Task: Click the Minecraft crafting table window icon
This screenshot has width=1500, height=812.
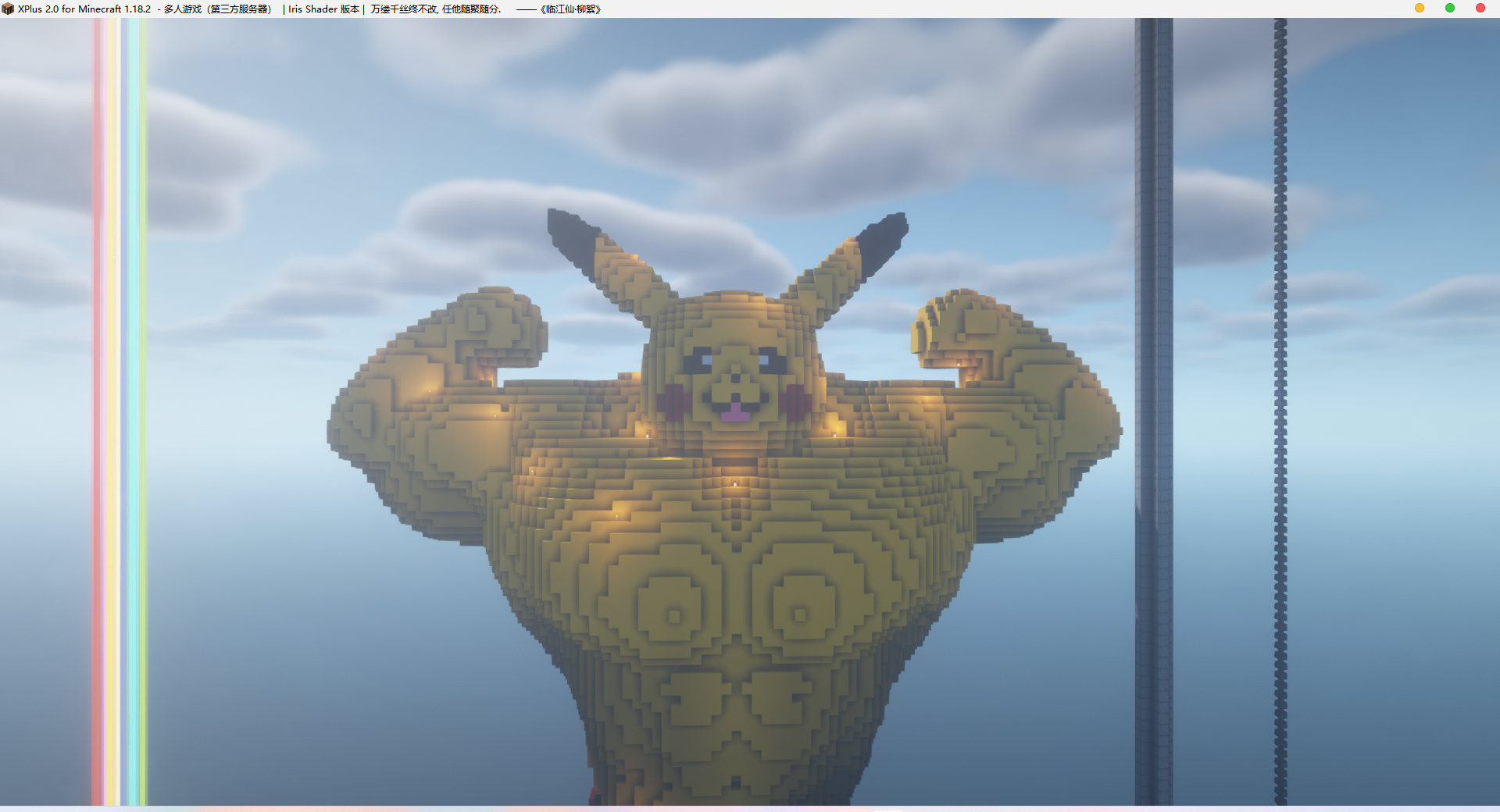Action: point(8,9)
